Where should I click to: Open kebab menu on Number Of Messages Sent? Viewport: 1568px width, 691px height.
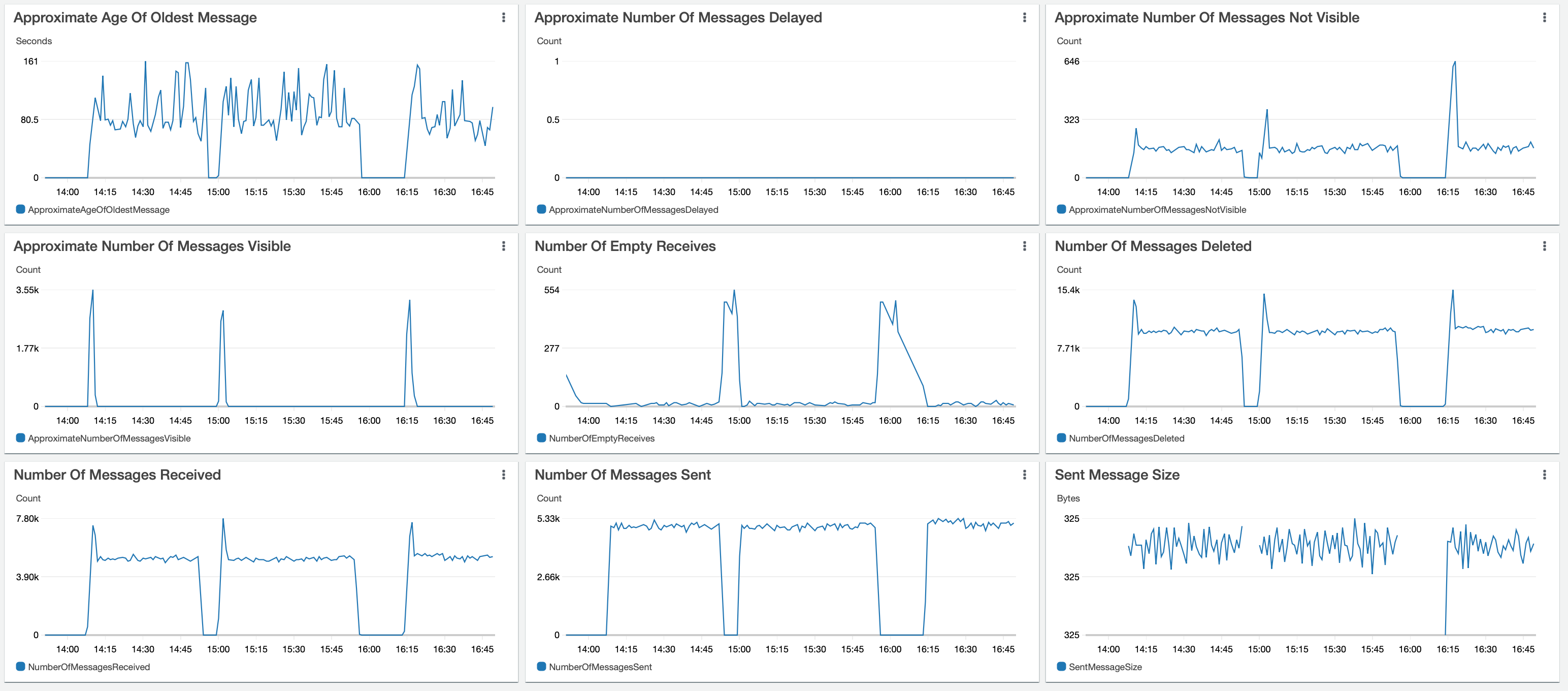pyautogui.click(x=1025, y=475)
